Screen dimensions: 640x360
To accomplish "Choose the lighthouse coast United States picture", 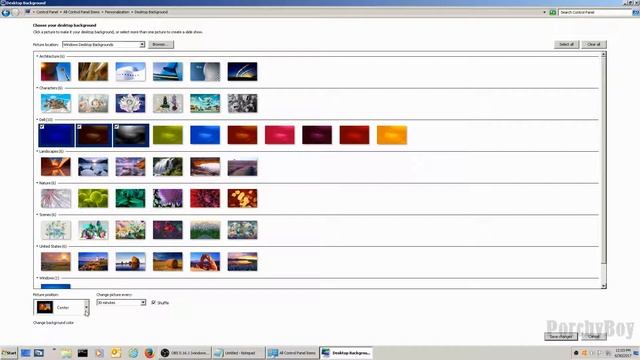I will coord(93,262).
